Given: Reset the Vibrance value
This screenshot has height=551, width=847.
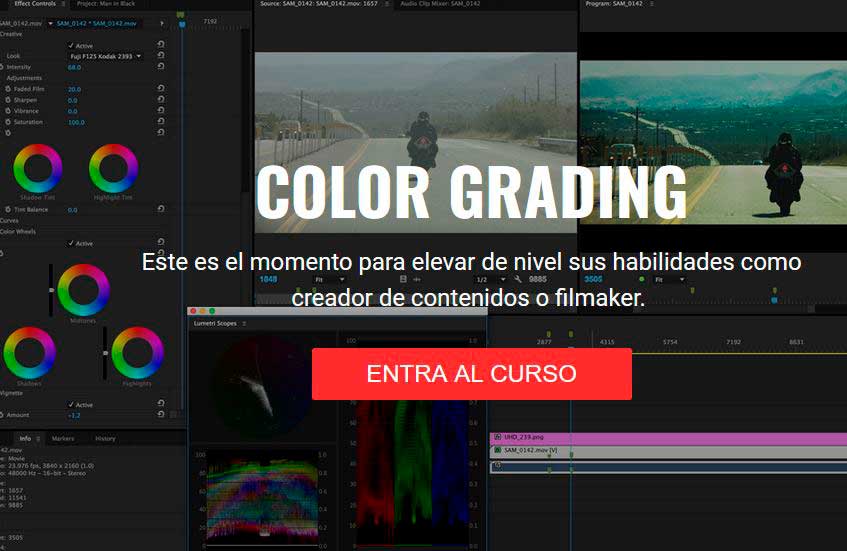Looking at the screenshot, I should (x=161, y=110).
